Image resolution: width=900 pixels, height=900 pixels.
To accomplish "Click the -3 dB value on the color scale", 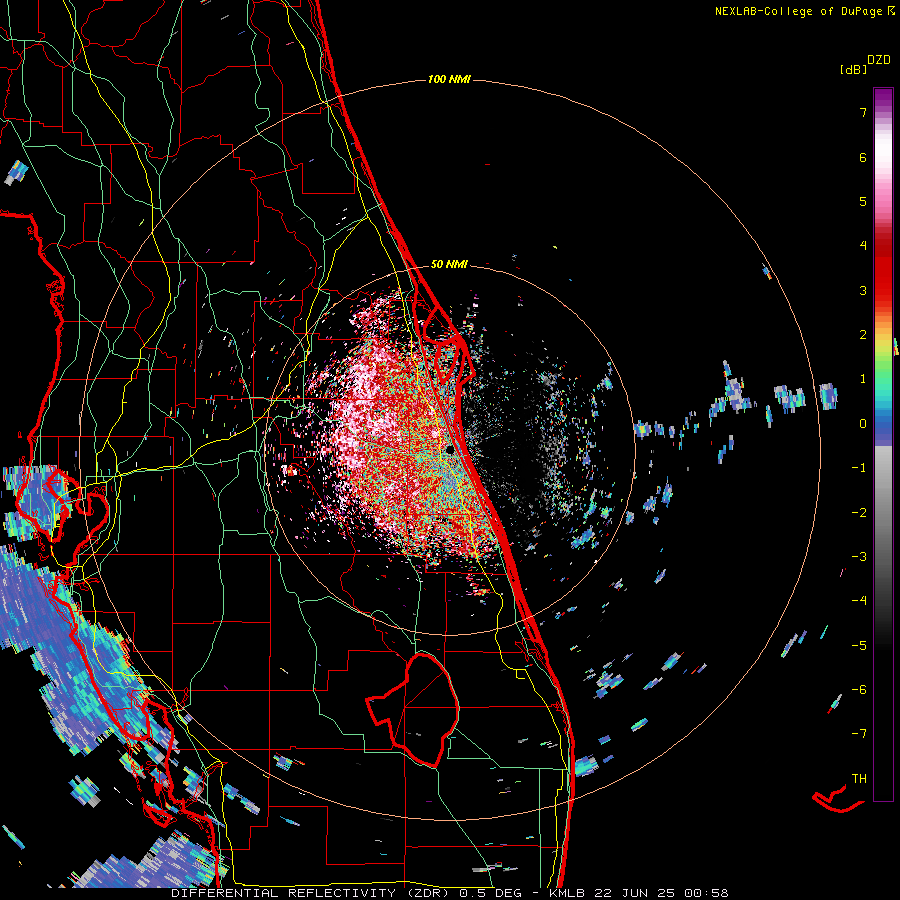I will click(x=859, y=557).
